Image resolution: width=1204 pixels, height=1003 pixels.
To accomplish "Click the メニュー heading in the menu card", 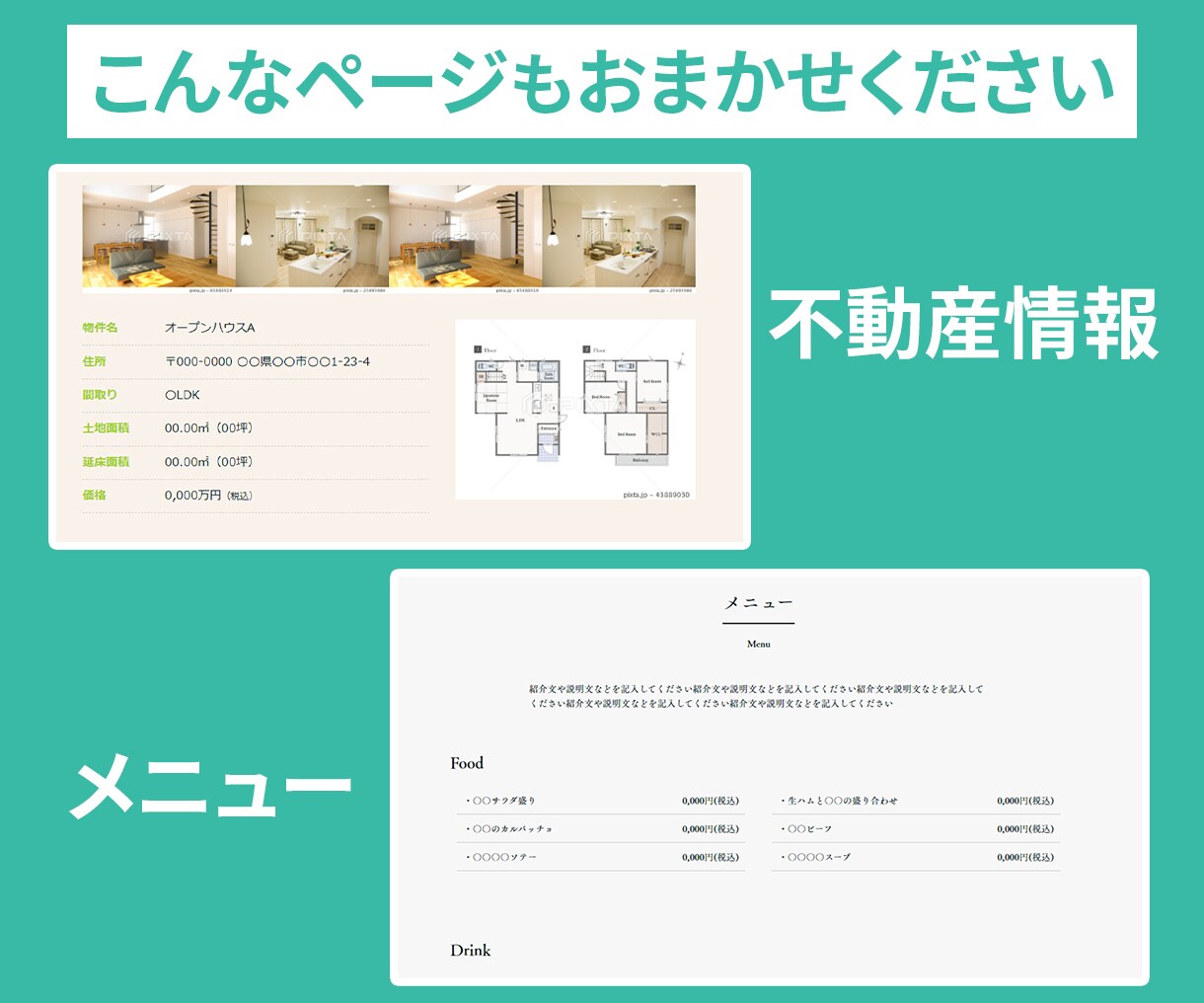I will [758, 603].
